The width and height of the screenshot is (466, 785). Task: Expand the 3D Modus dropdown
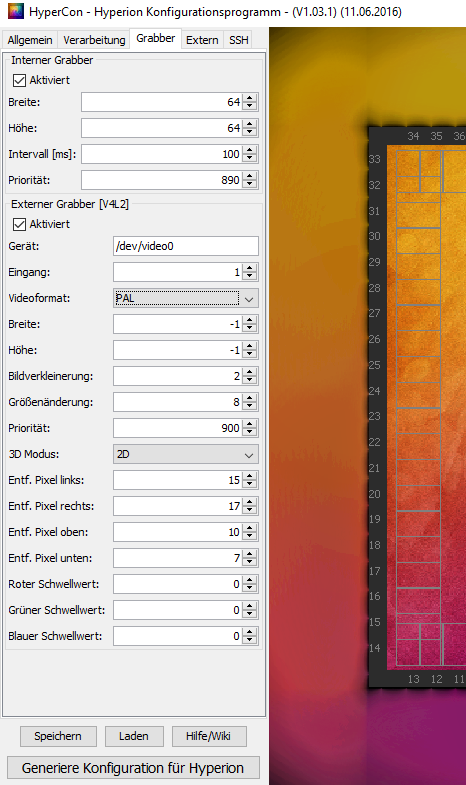186,455
